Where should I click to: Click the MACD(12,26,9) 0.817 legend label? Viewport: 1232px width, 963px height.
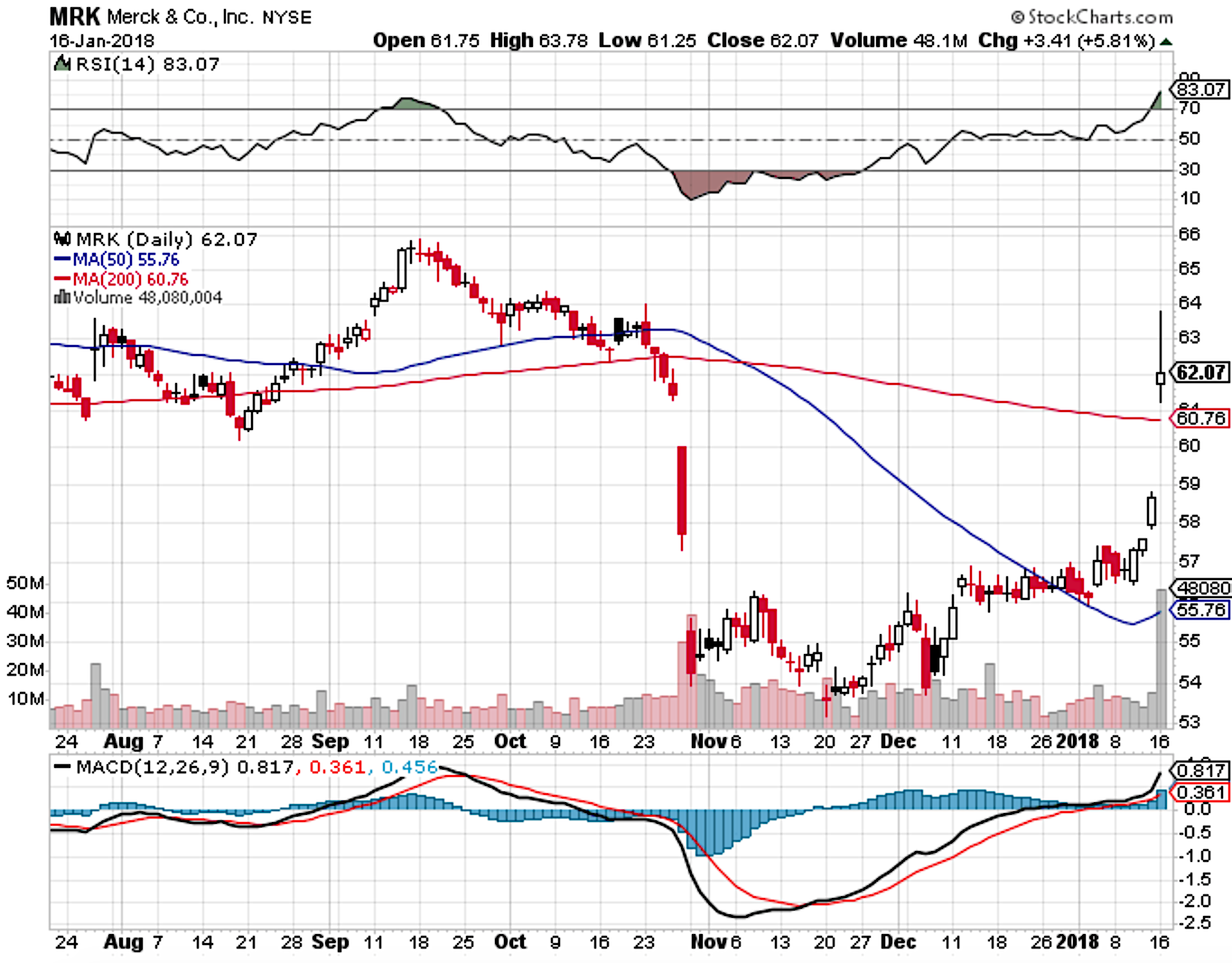pos(185,767)
